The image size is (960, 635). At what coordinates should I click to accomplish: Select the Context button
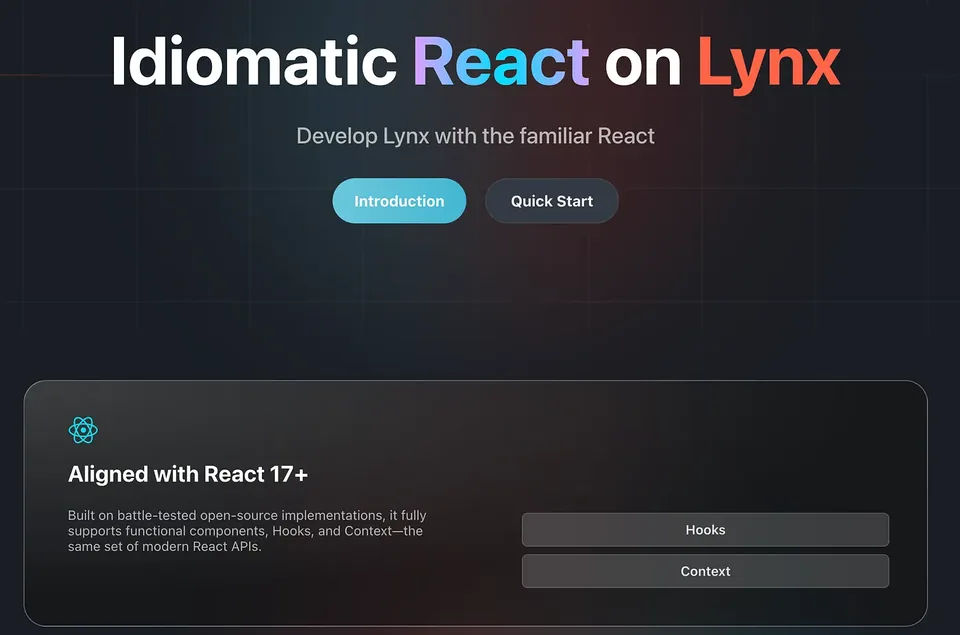click(705, 571)
